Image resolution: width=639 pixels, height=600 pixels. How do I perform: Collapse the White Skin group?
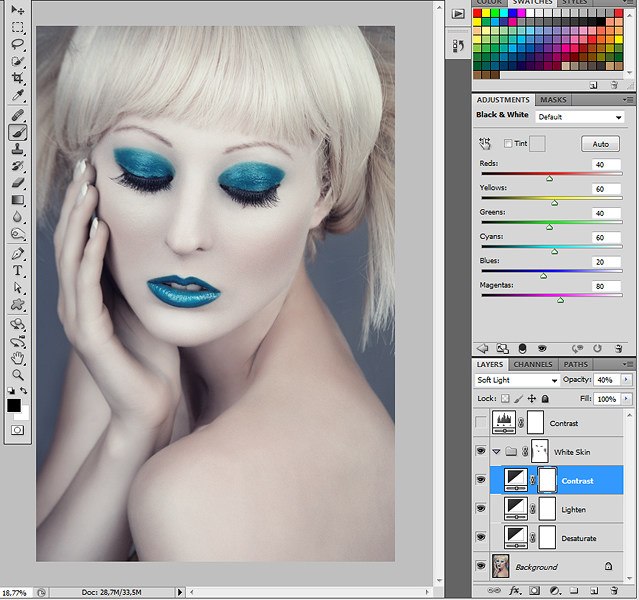tap(497, 452)
